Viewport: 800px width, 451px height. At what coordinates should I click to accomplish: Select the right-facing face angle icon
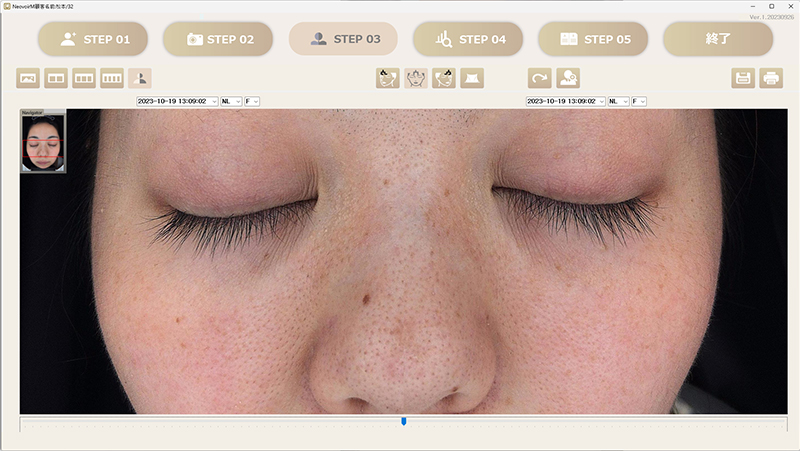tap(444, 78)
